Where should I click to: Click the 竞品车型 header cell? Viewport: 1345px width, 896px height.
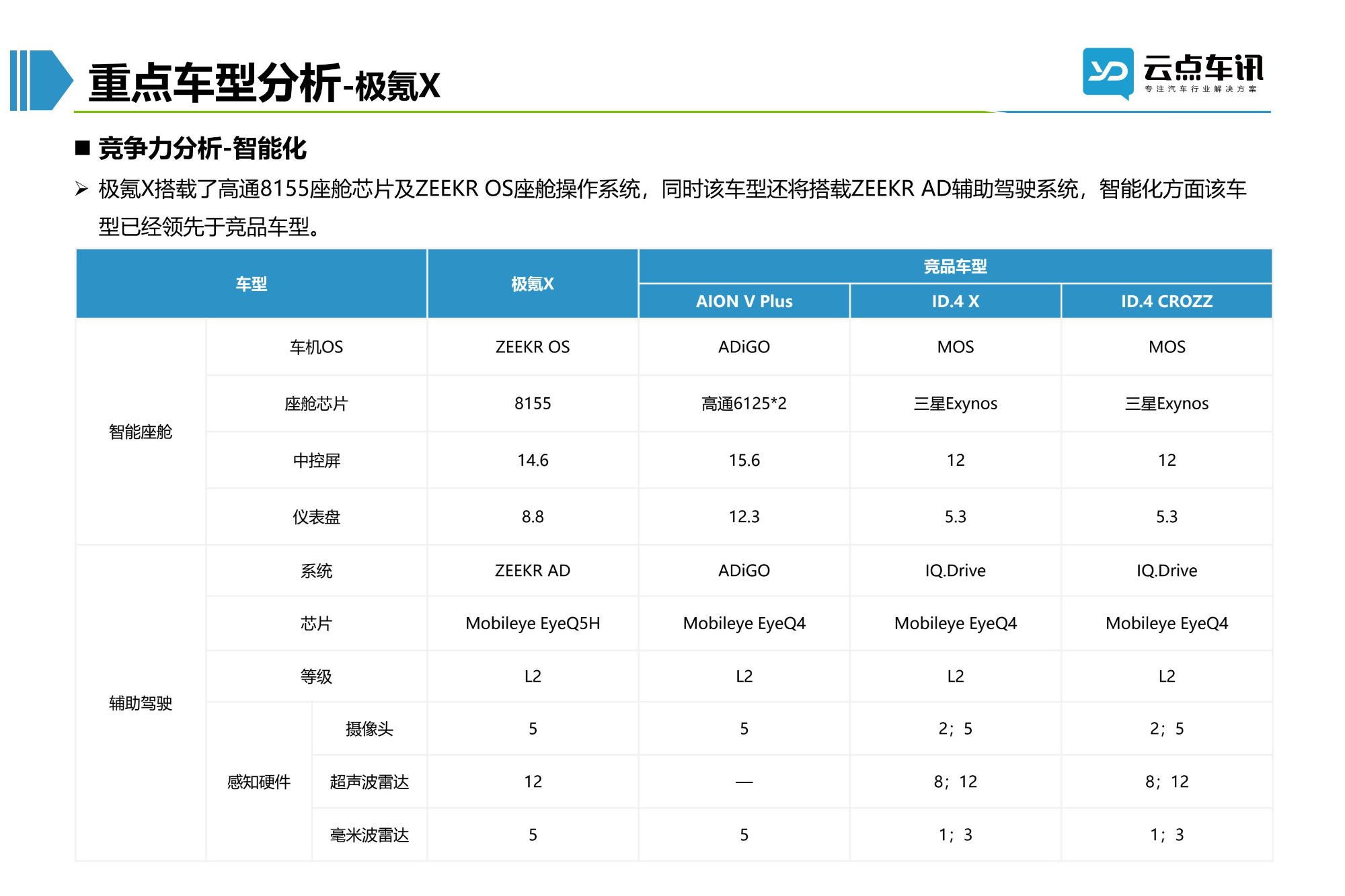click(955, 266)
